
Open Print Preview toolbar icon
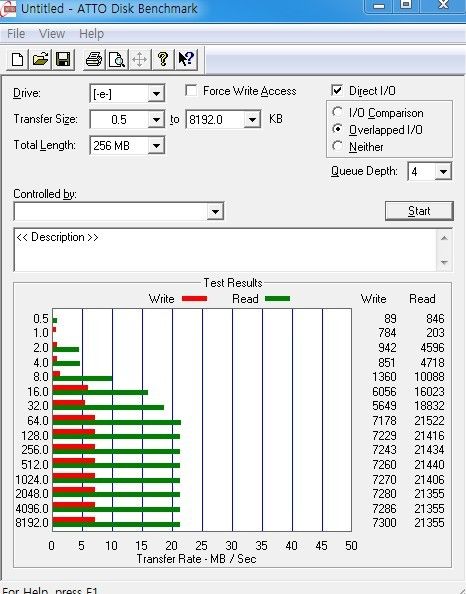click(x=117, y=59)
